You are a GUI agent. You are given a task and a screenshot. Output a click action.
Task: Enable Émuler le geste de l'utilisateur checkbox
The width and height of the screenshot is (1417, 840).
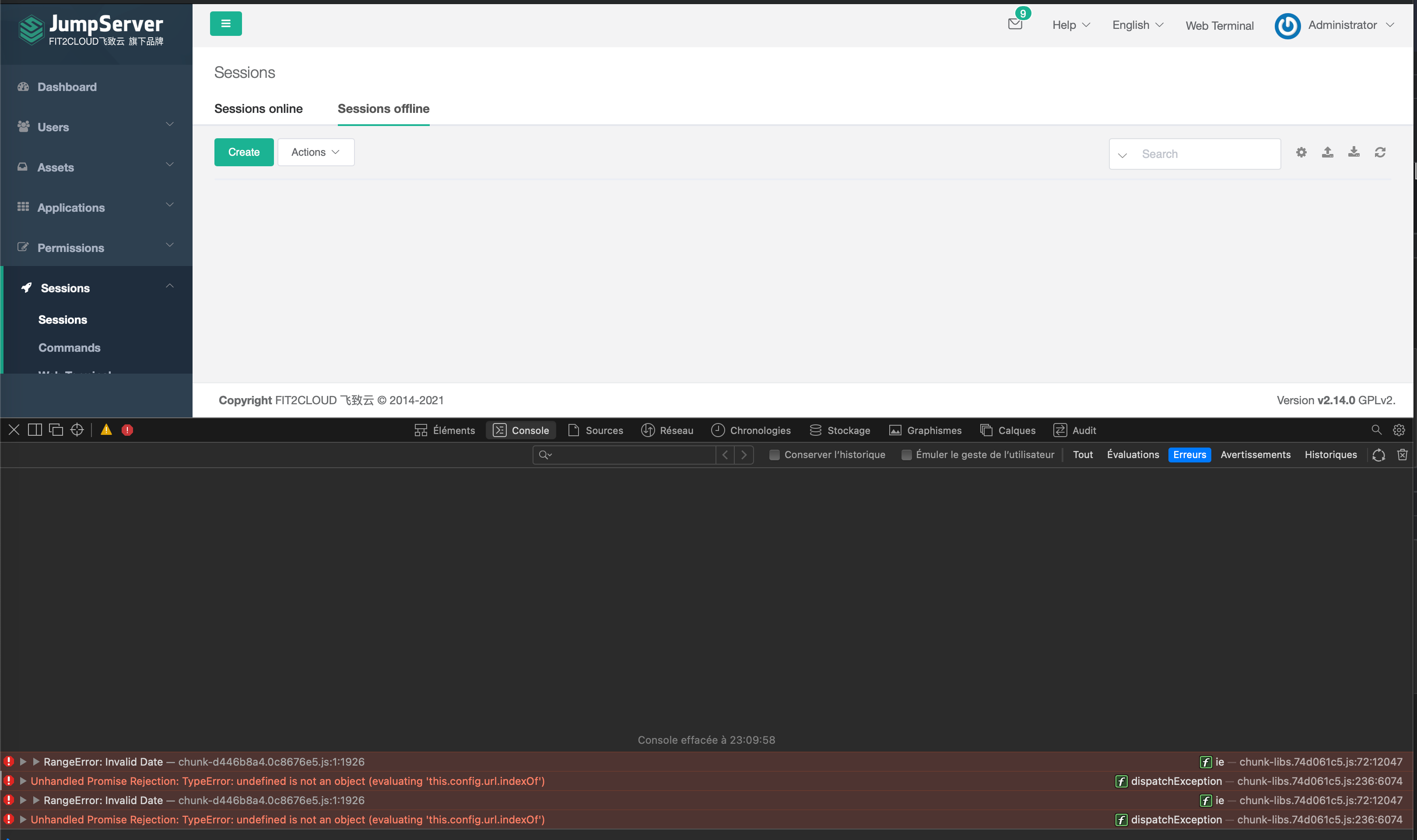point(906,455)
